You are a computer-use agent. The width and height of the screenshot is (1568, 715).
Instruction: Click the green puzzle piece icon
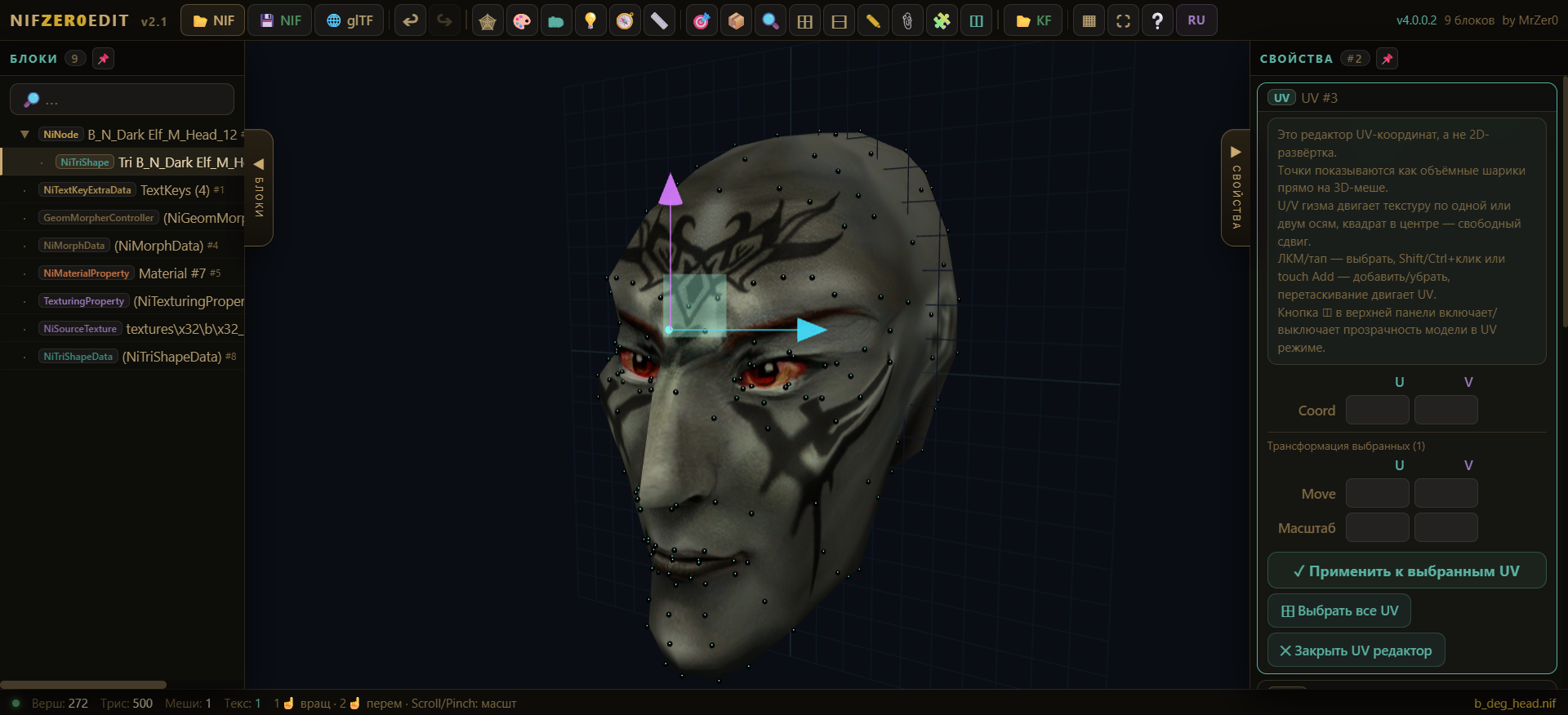tap(942, 21)
